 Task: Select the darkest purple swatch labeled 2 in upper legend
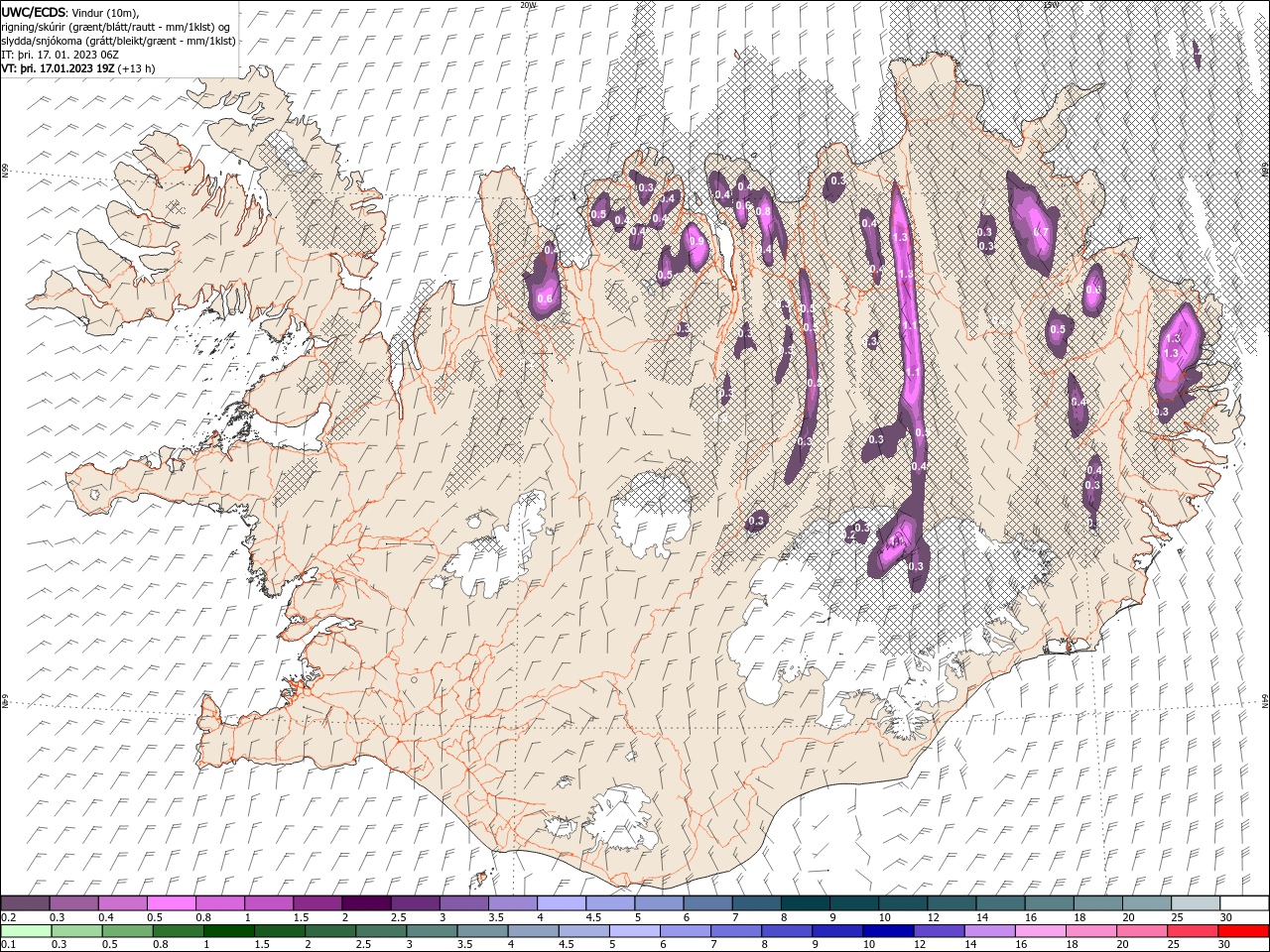coord(366,903)
